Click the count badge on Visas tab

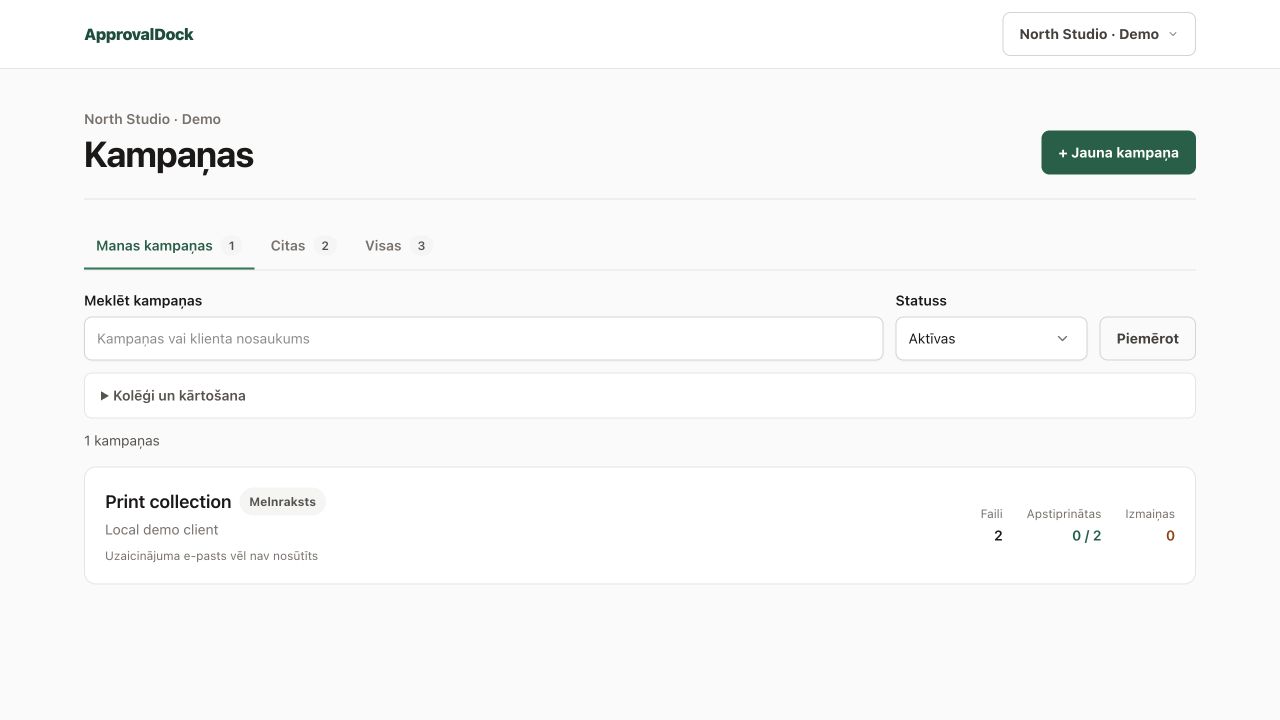(421, 246)
